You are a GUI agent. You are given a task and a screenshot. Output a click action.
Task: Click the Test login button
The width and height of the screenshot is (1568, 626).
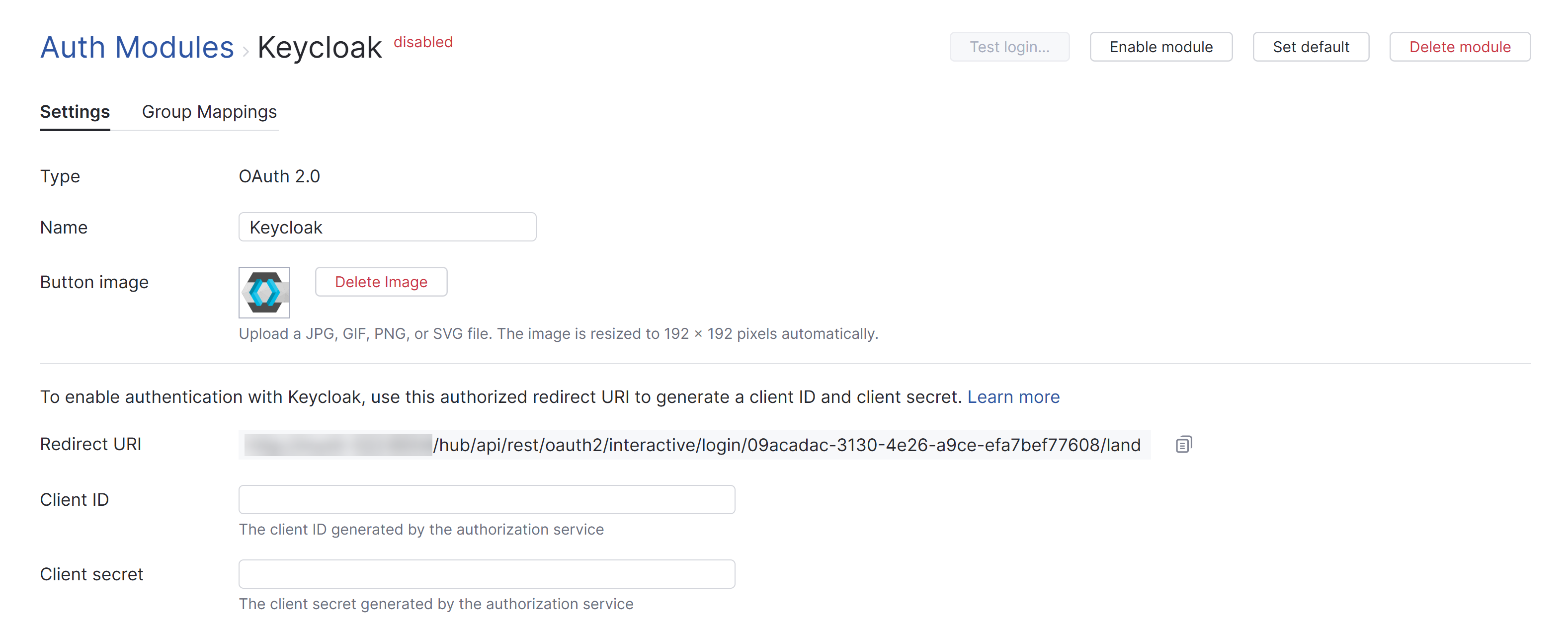1009,47
